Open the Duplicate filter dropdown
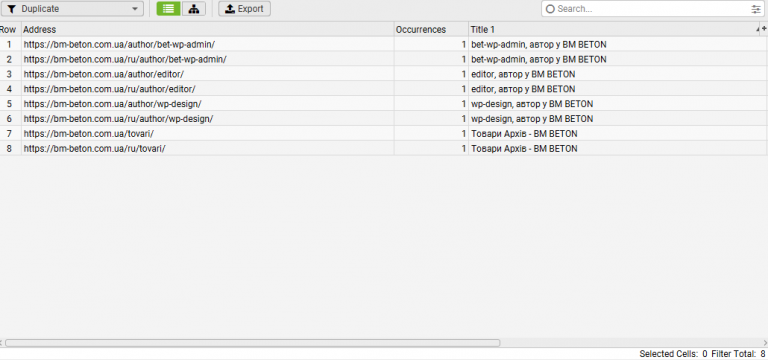This screenshot has height=360, width=768. (x=72, y=9)
